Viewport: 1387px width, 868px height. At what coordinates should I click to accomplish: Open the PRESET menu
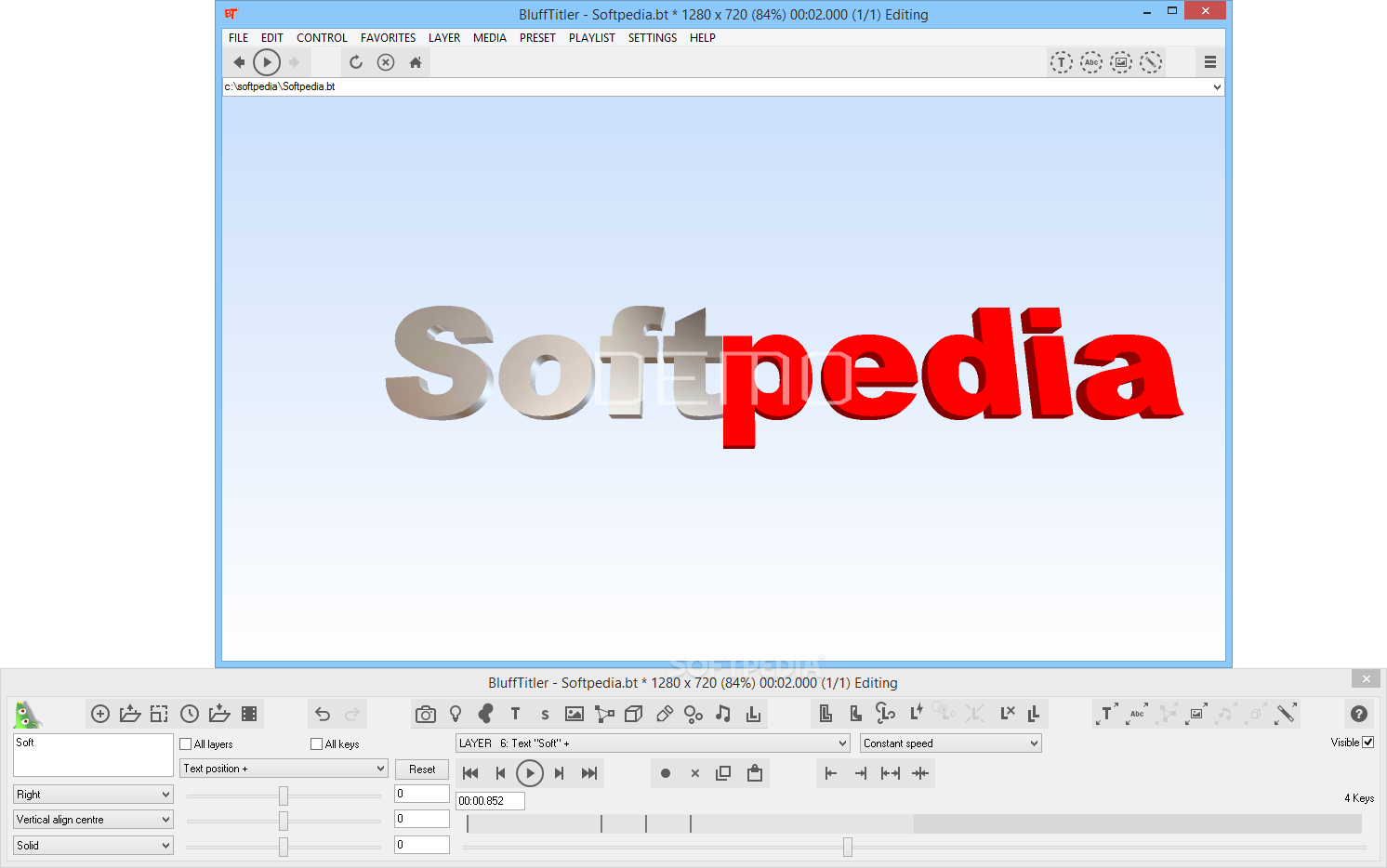[x=537, y=38]
